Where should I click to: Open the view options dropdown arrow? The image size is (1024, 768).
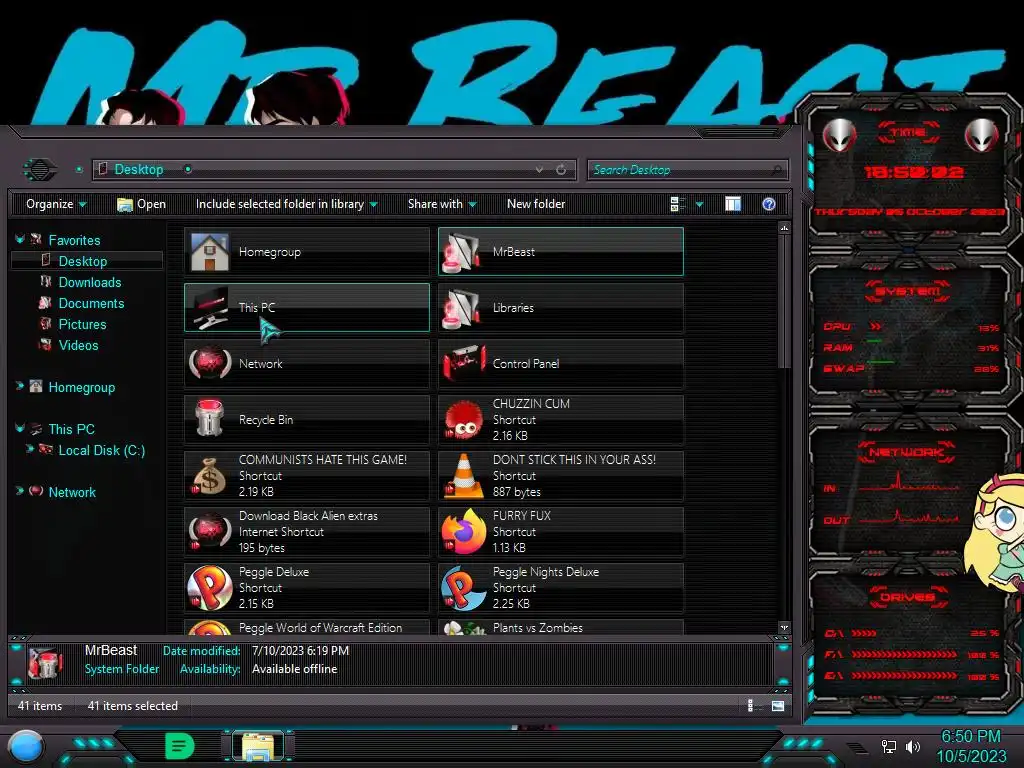[699, 204]
